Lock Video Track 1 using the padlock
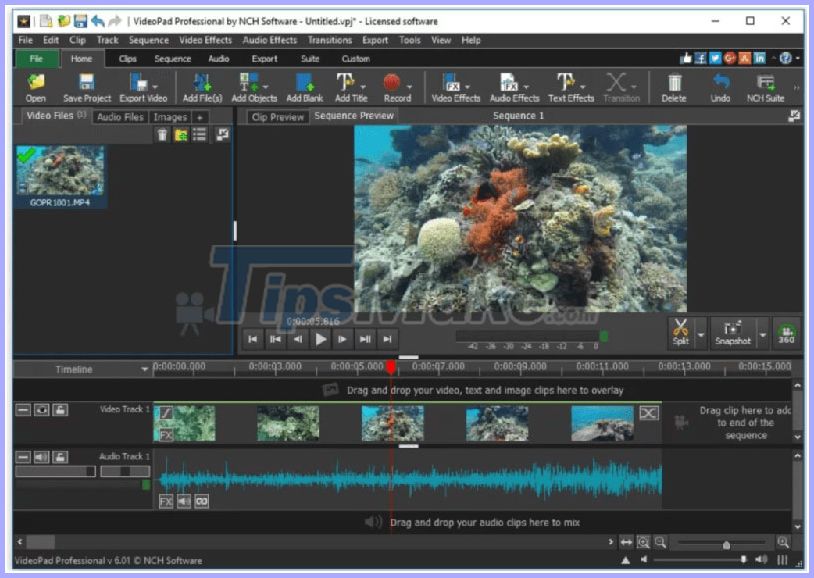 pos(60,409)
